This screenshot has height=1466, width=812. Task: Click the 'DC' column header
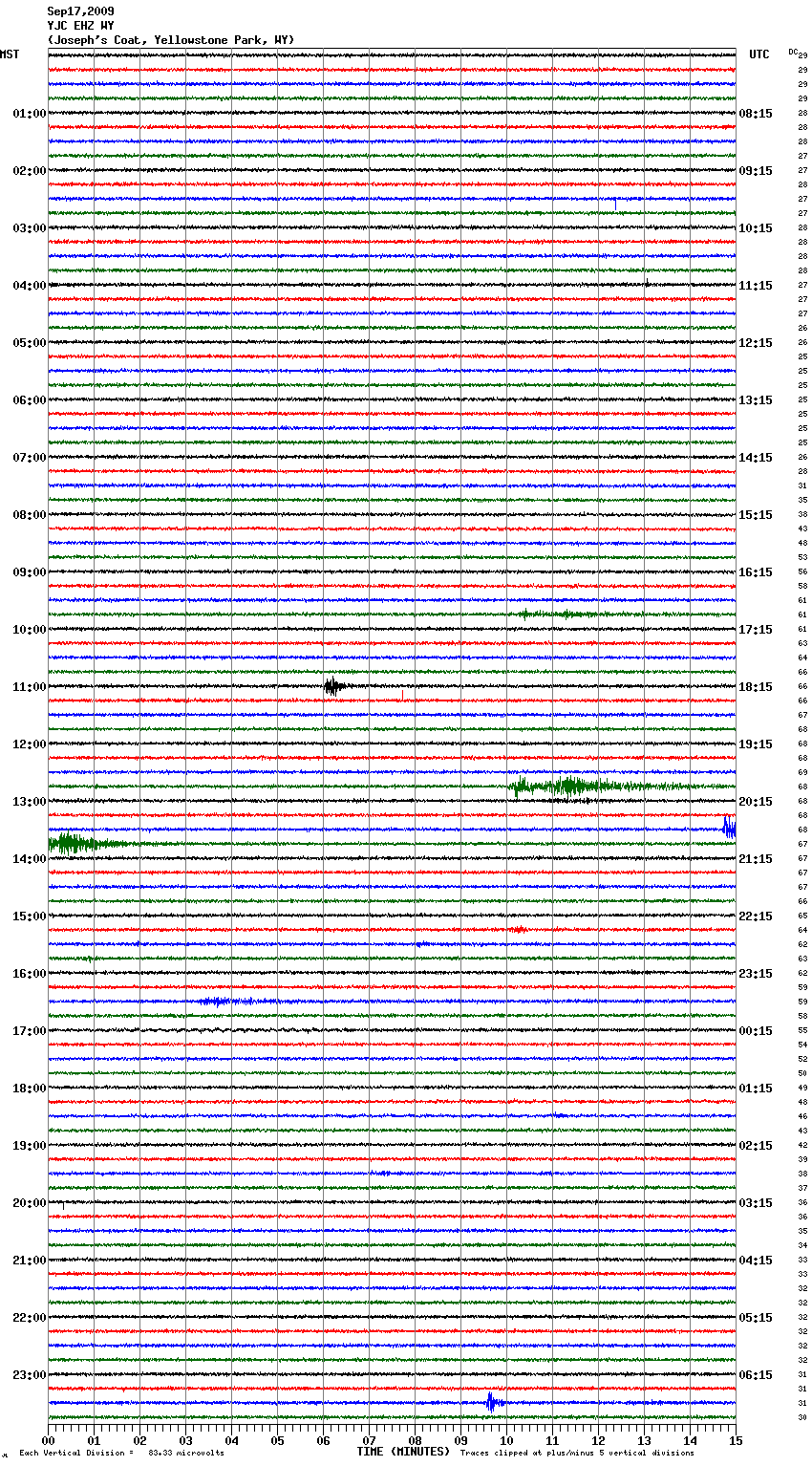(x=793, y=52)
